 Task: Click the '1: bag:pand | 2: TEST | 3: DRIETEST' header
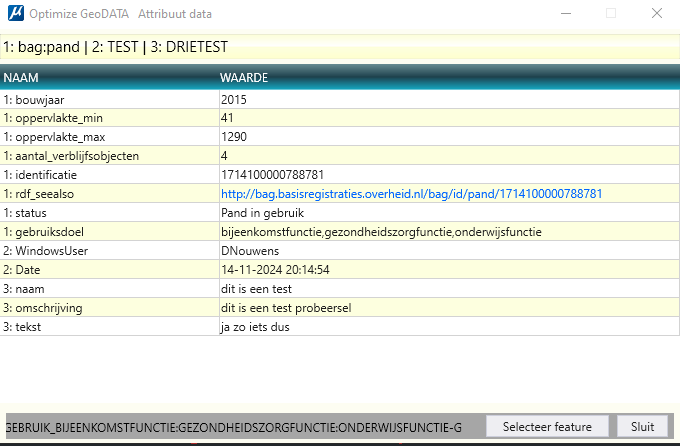[340, 47]
